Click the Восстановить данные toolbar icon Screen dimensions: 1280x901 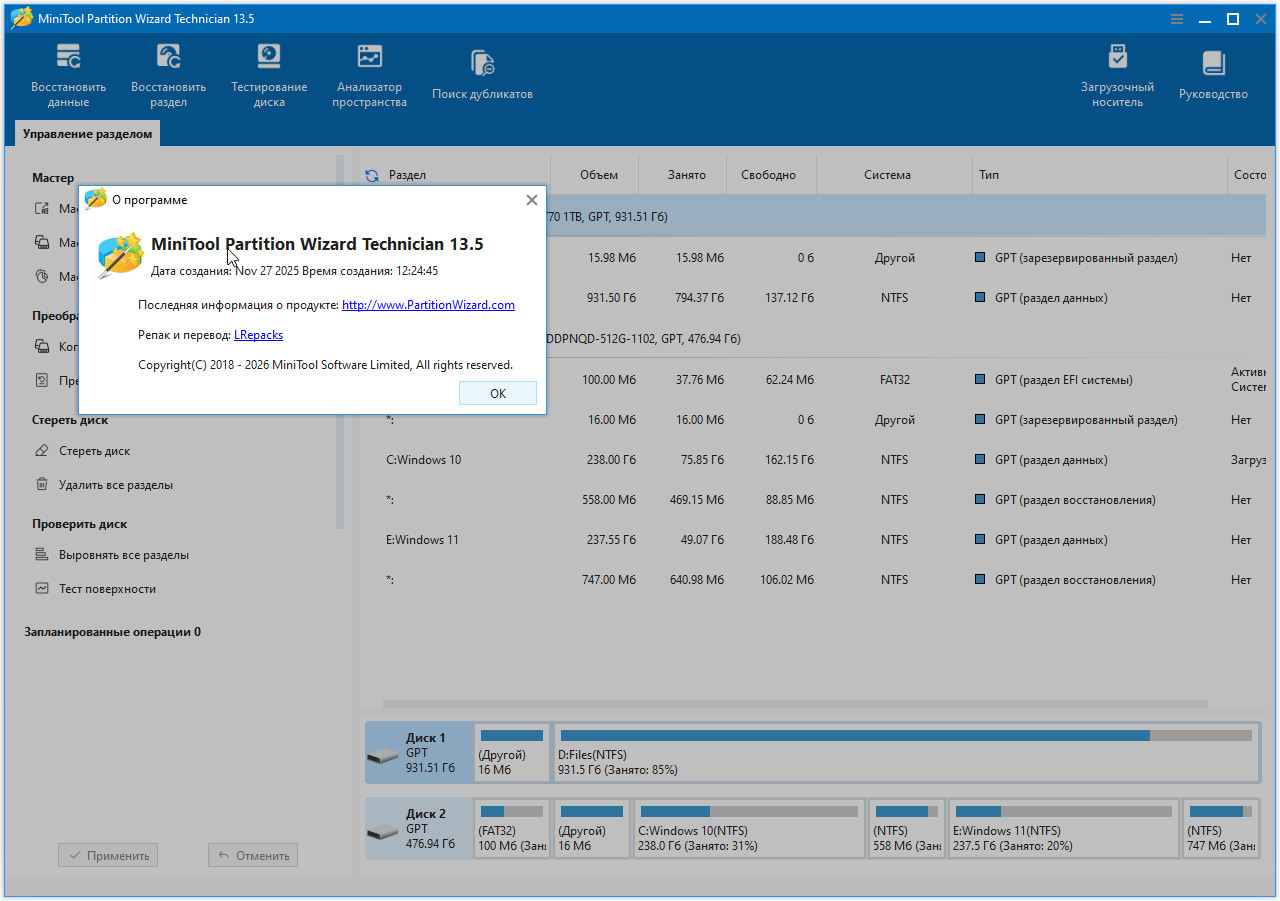point(68,75)
